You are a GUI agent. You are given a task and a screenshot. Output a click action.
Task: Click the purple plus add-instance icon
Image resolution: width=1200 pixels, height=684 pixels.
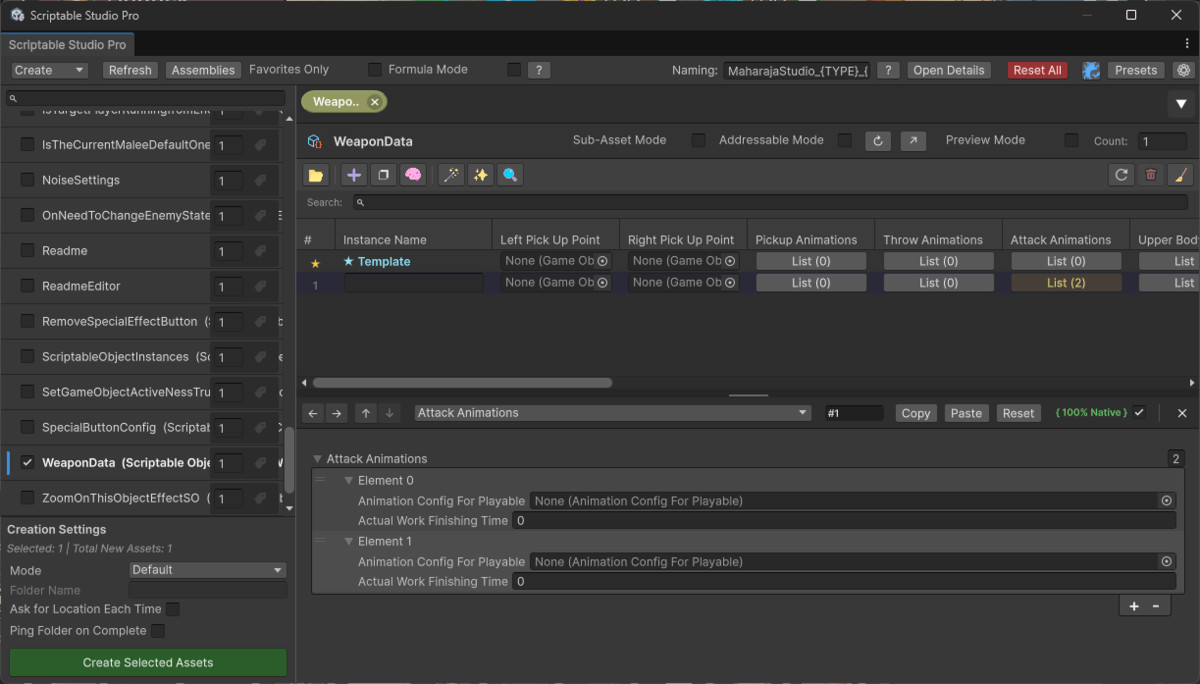[x=354, y=175]
